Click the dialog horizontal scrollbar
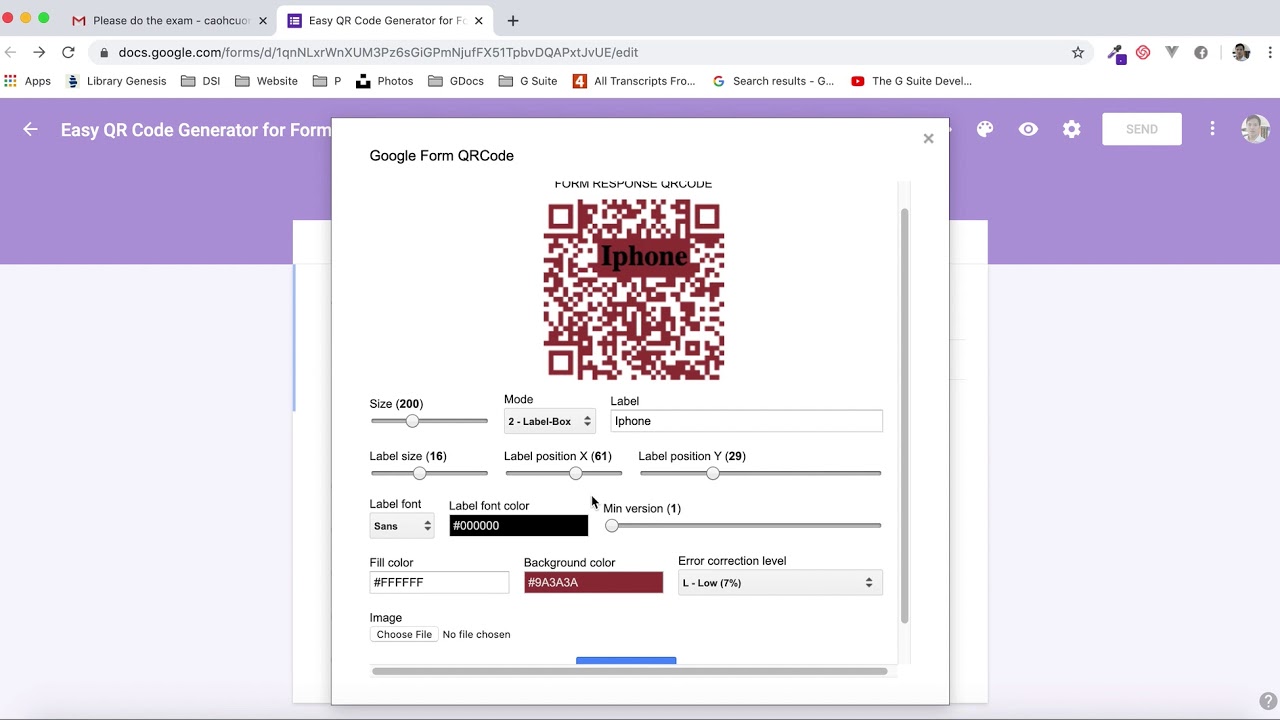 629,671
